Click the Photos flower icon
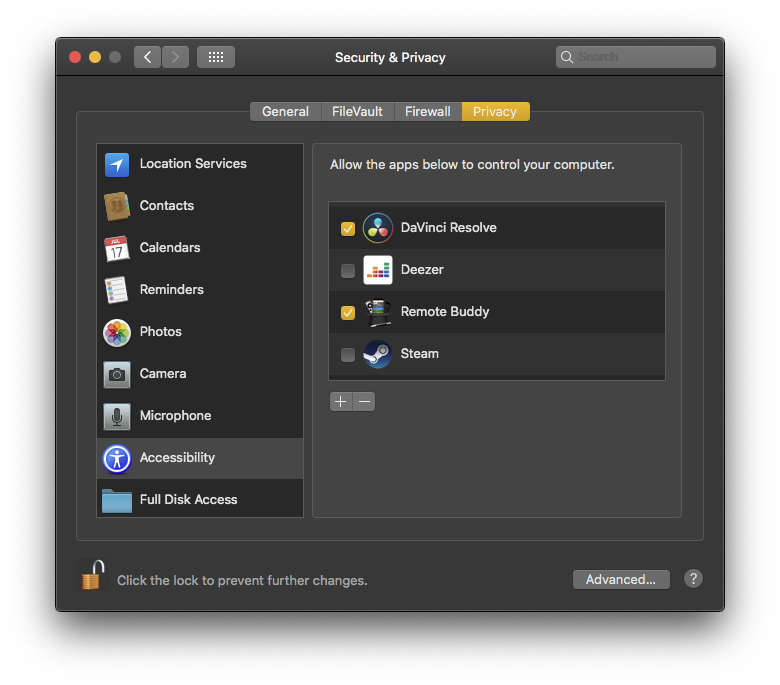The width and height of the screenshot is (780, 685). [117, 332]
